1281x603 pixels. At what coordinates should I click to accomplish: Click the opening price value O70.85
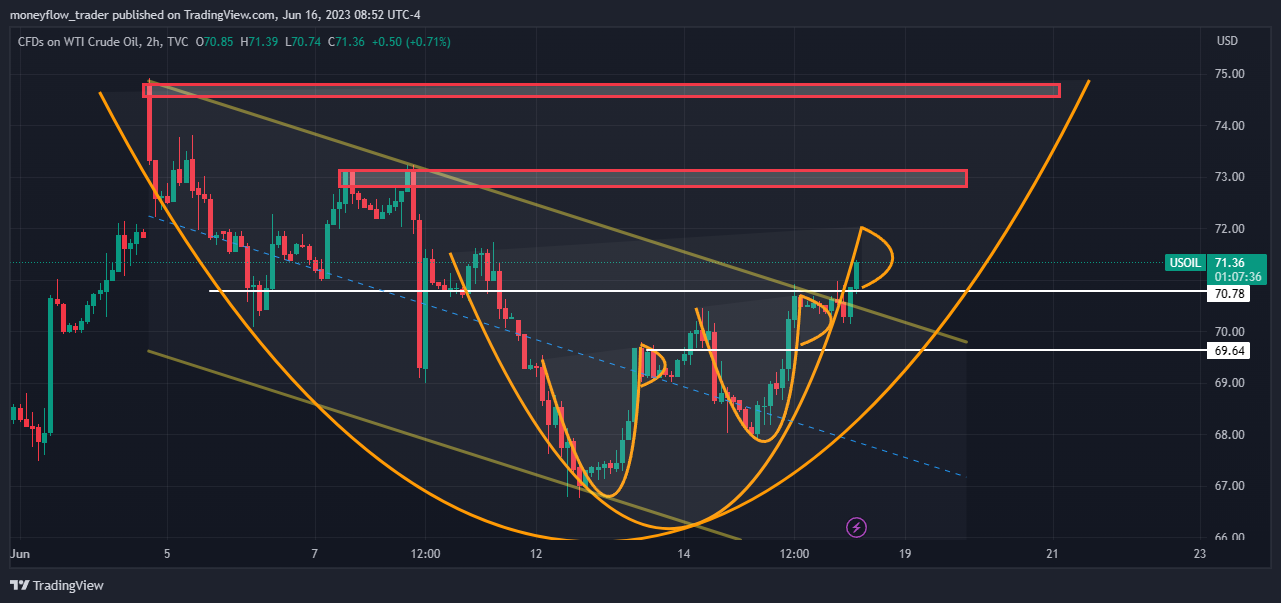tap(214, 42)
